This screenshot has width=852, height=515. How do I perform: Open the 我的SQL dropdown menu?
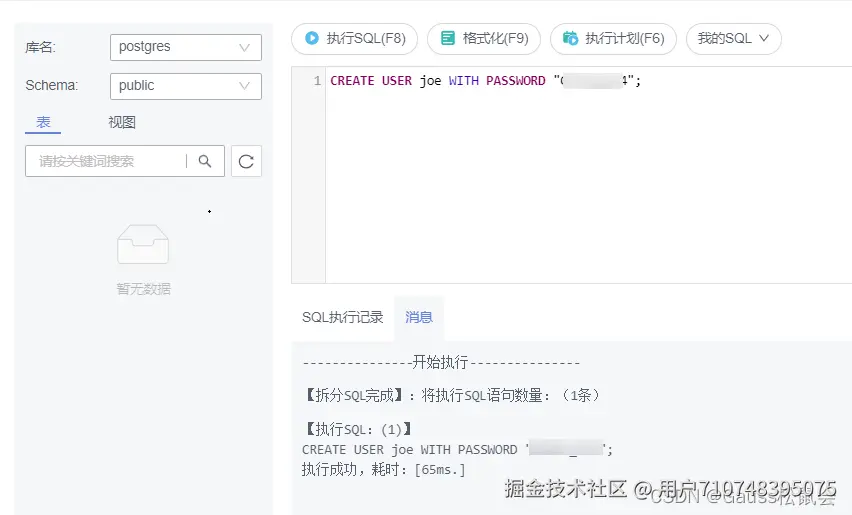(x=734, y=39)
